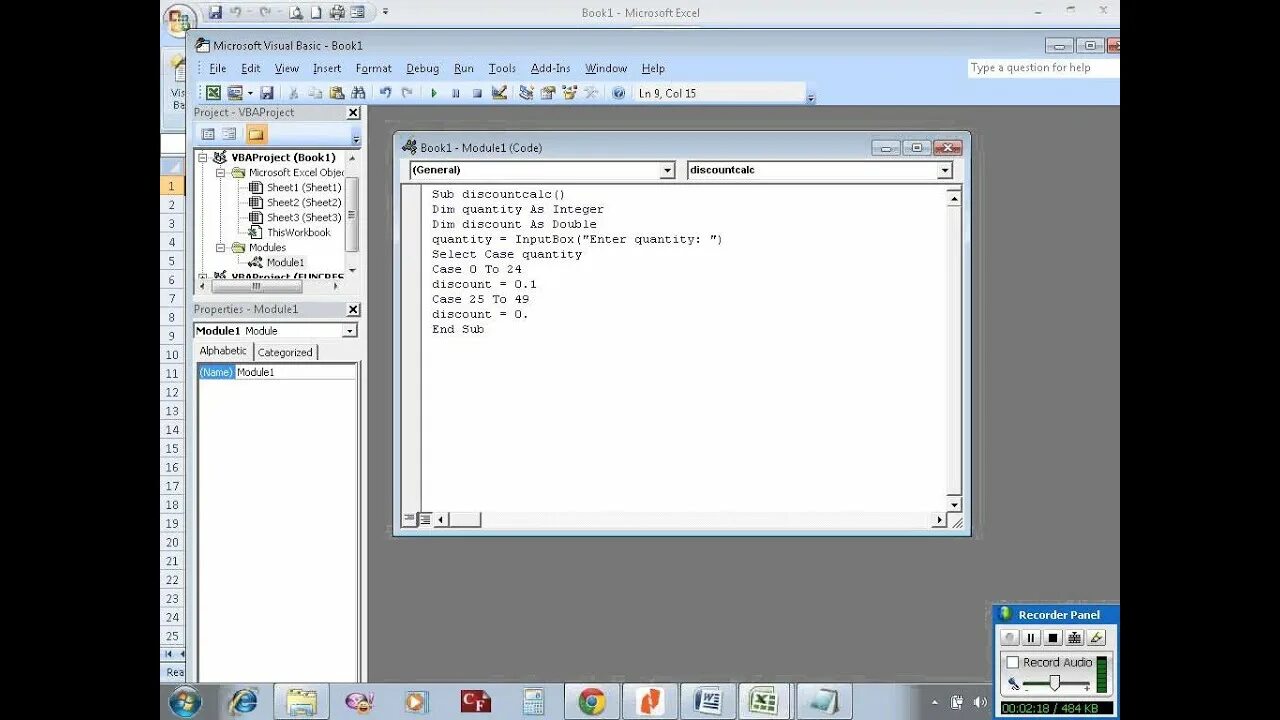Pause recording in the Recorder Panel

click(1031, 638)
